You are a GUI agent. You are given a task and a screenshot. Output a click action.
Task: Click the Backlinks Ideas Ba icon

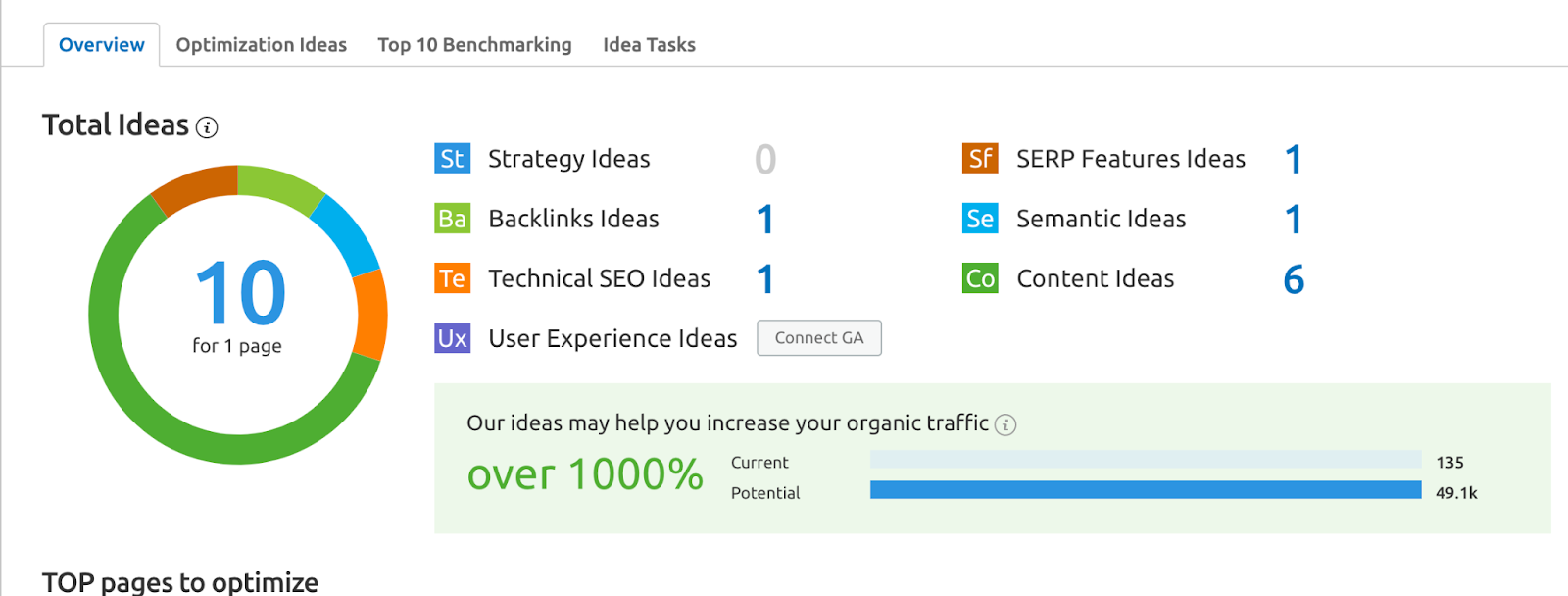[452, 219]
